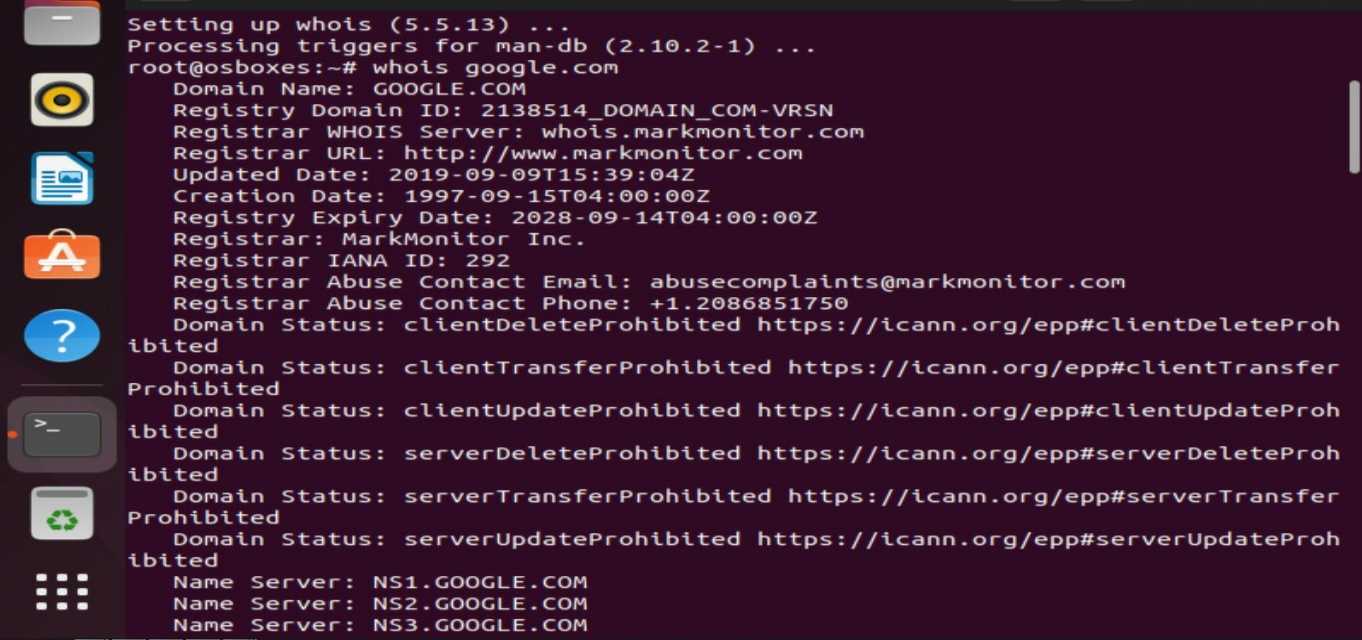Click the whois.markmonitor.com server text
Viewport: 1362px width, 640px height.
point(703,131)
